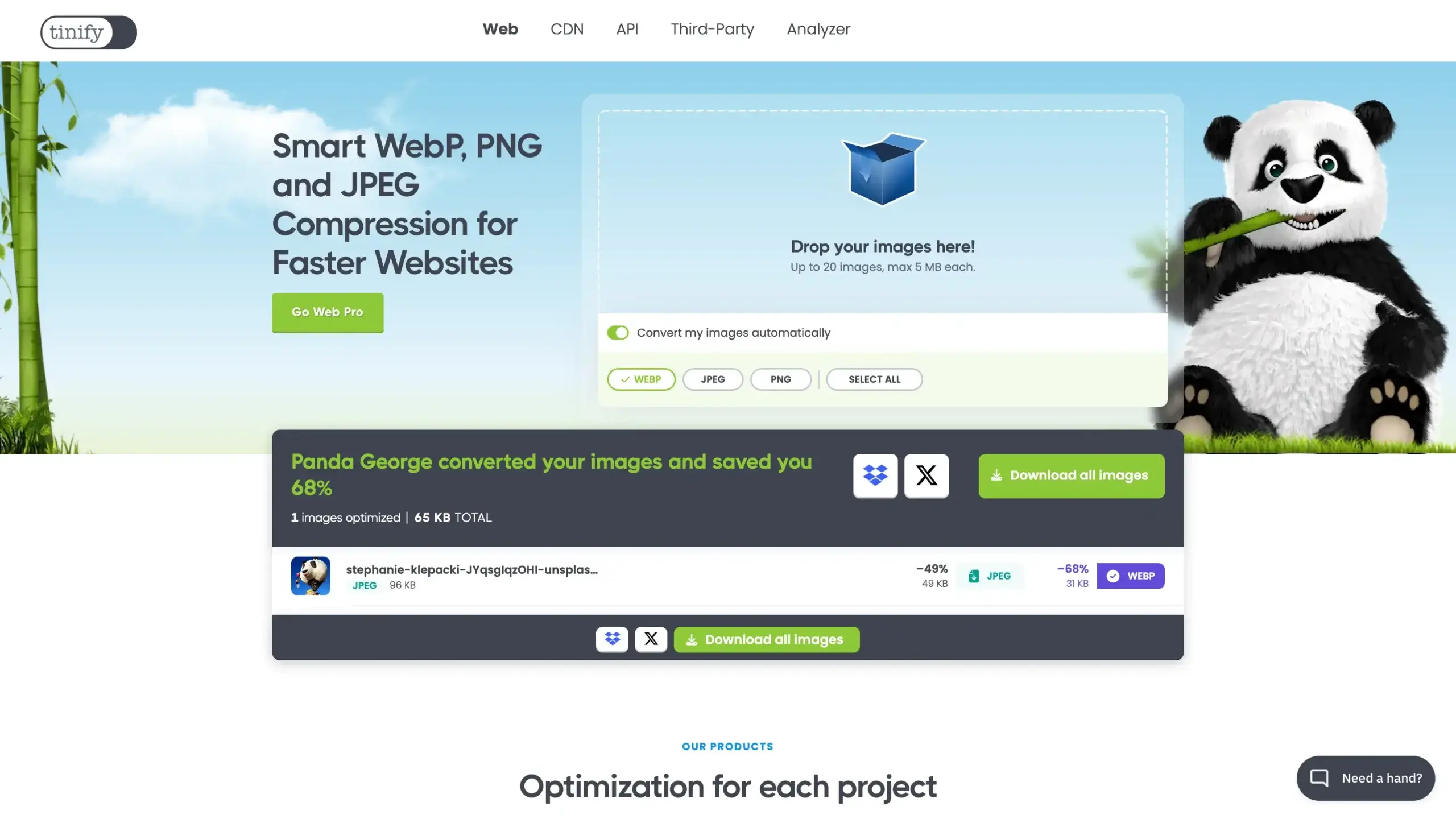Image resolution: width=1456 pixels, height=823 pixels.
Task: Click the bottom X share icon
Action: 650,639
